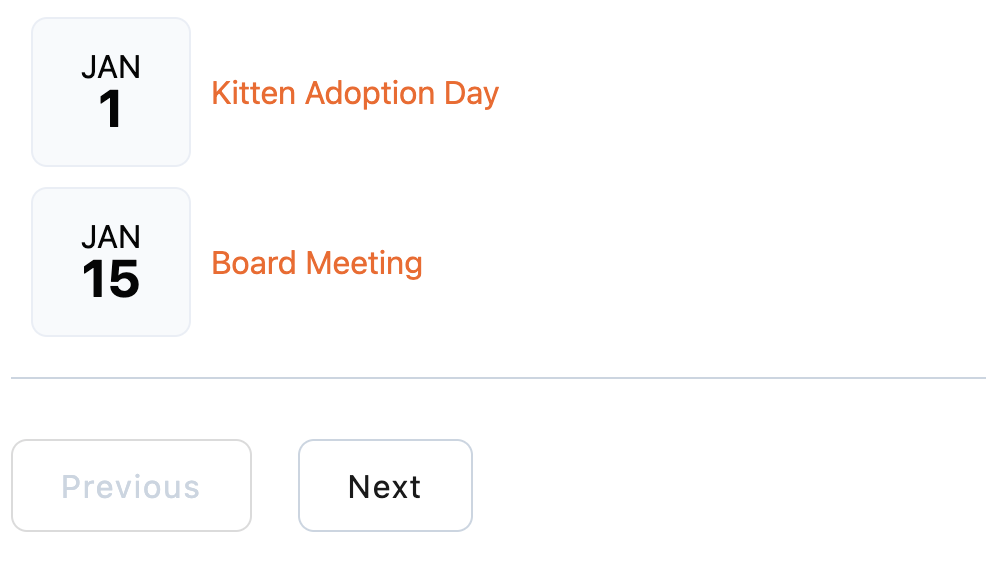Screen dimensions: 986x568
Task: Go to the Next page of events
Action: [385, 486]
